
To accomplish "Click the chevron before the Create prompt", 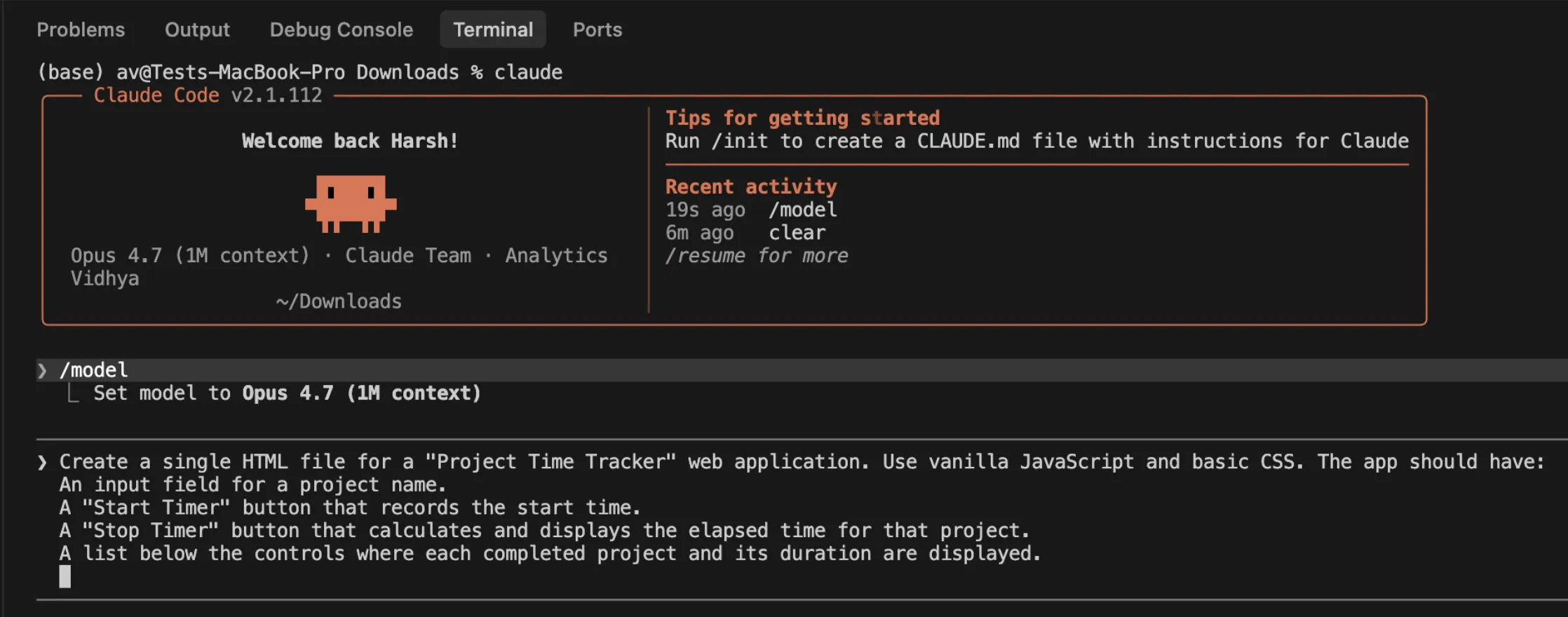I will click(x=43, y=462).
